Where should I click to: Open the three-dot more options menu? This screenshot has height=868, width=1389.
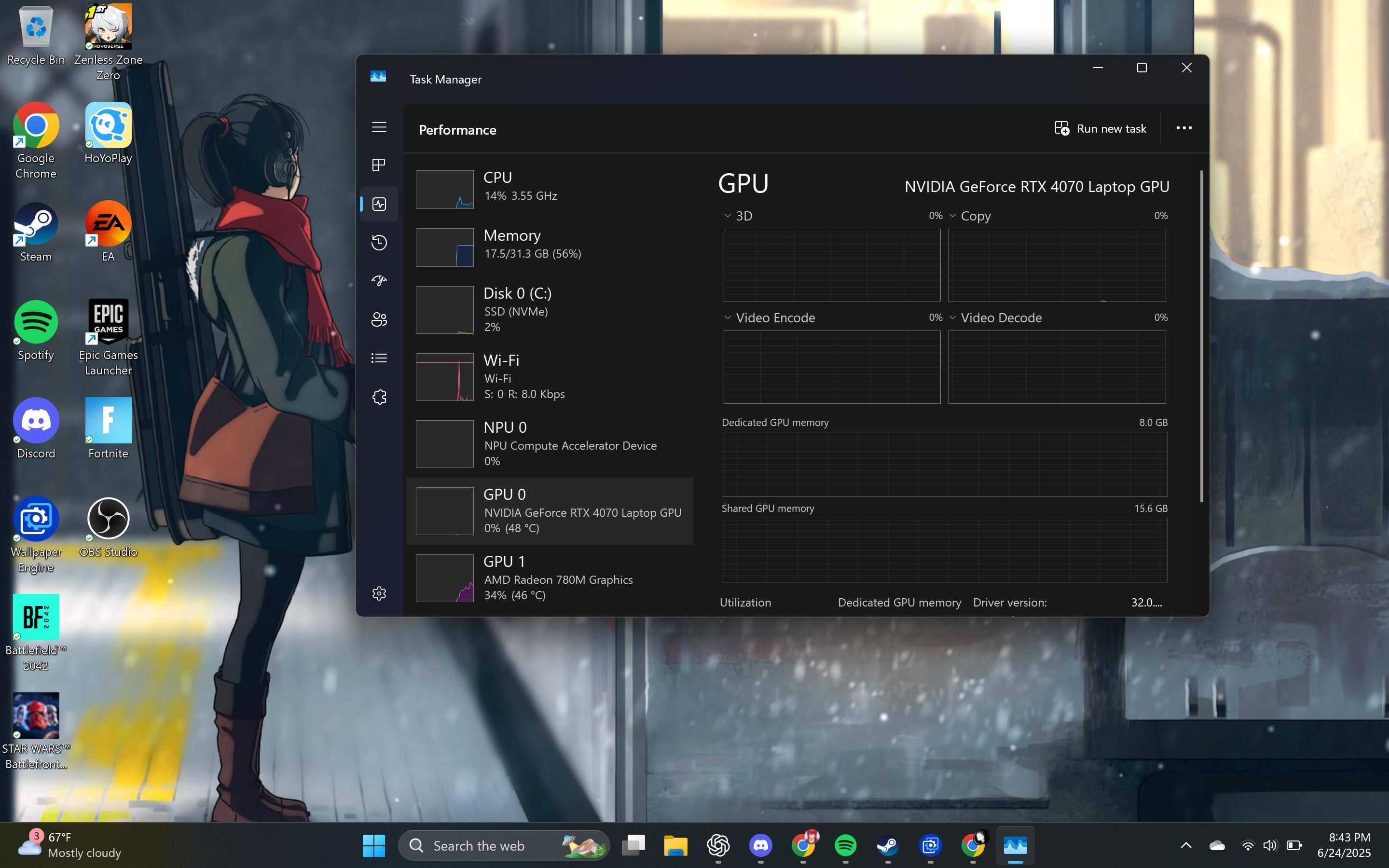point(1183,128)
